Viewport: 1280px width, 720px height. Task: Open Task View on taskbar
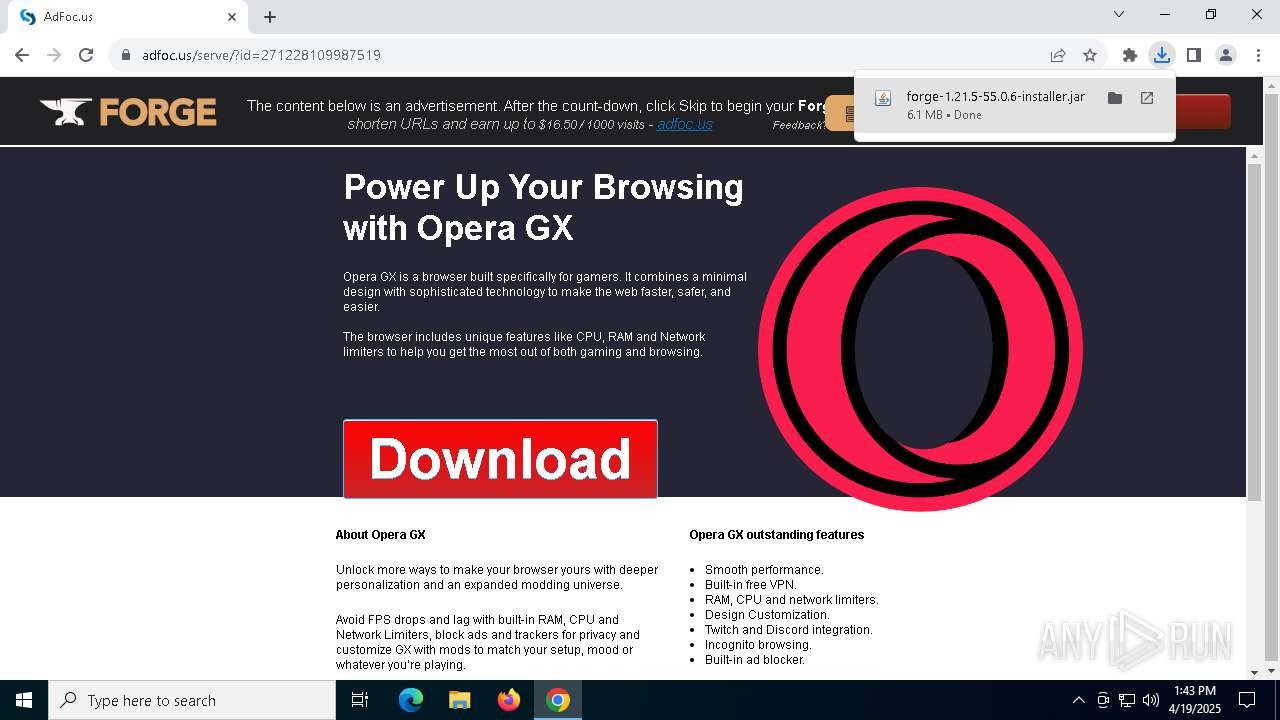point(360,700)
